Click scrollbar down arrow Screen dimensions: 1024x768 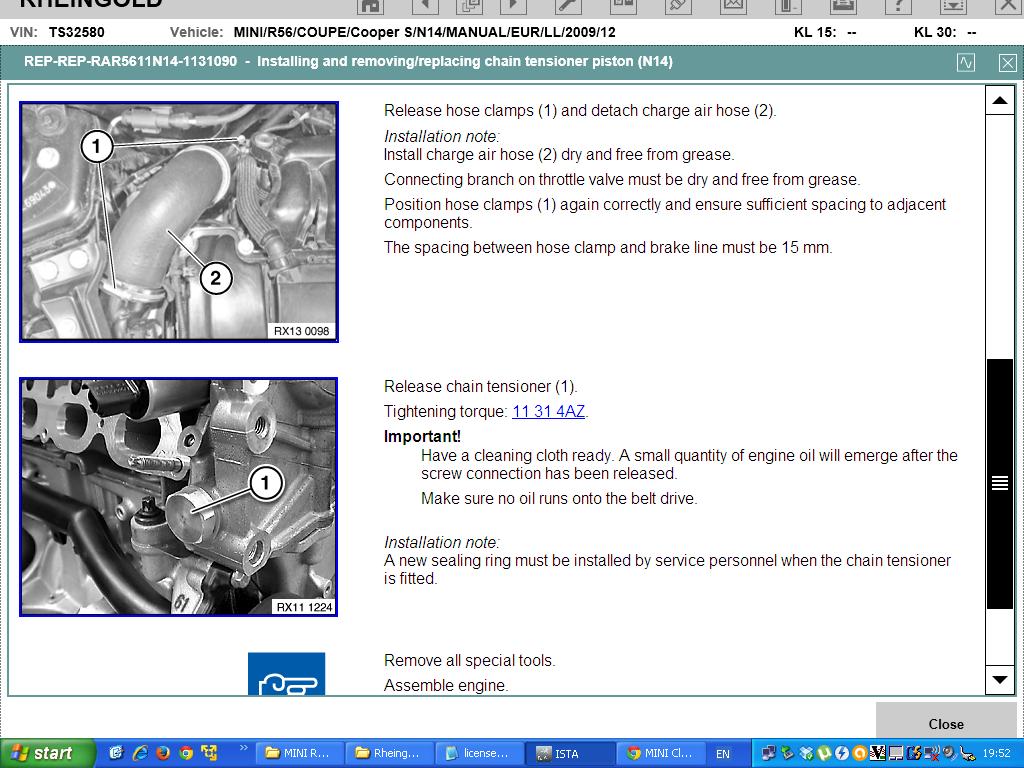[x=999, y=680]
